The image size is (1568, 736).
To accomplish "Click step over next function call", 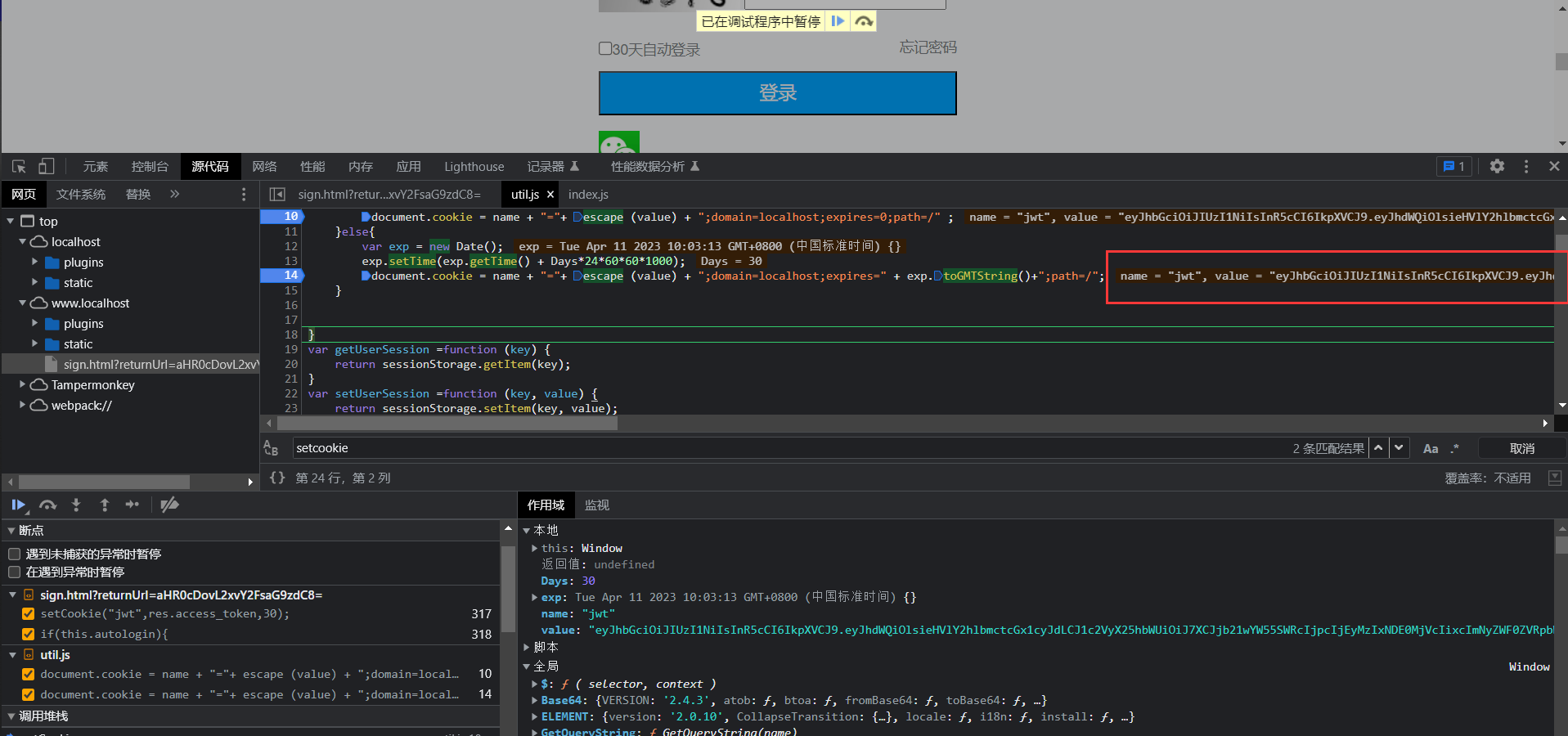I will point(48,505).
